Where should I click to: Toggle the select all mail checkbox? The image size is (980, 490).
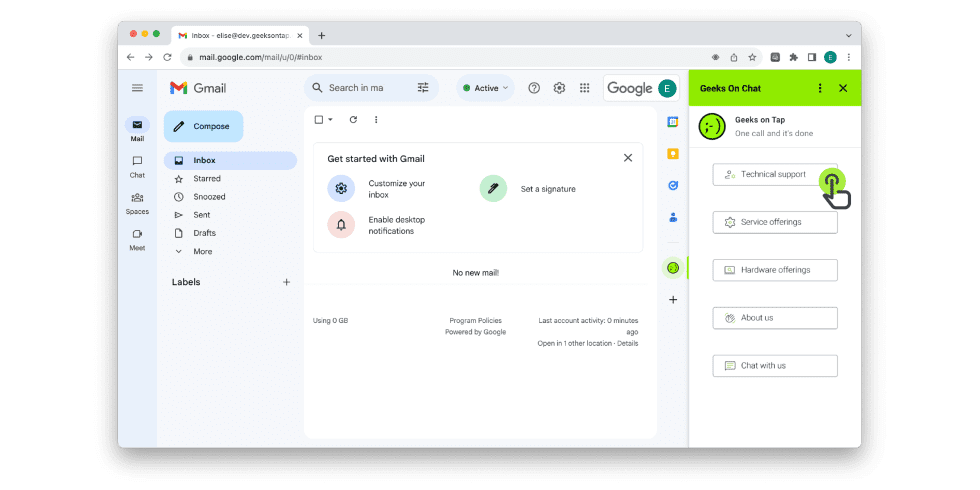319,119
